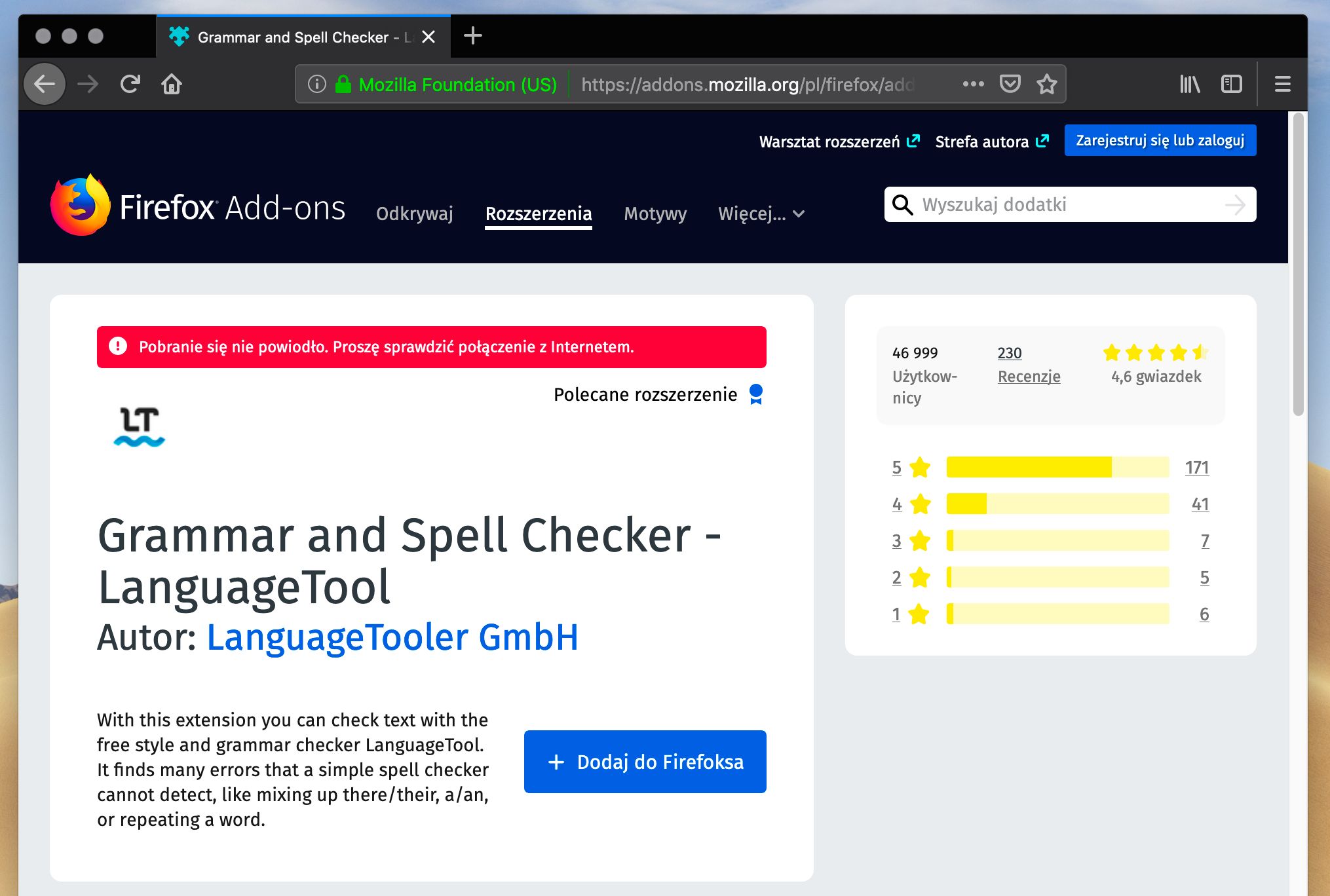
Task: Save page to Pocket icon
Action: pyautogui.click(x=1010, y=84)
